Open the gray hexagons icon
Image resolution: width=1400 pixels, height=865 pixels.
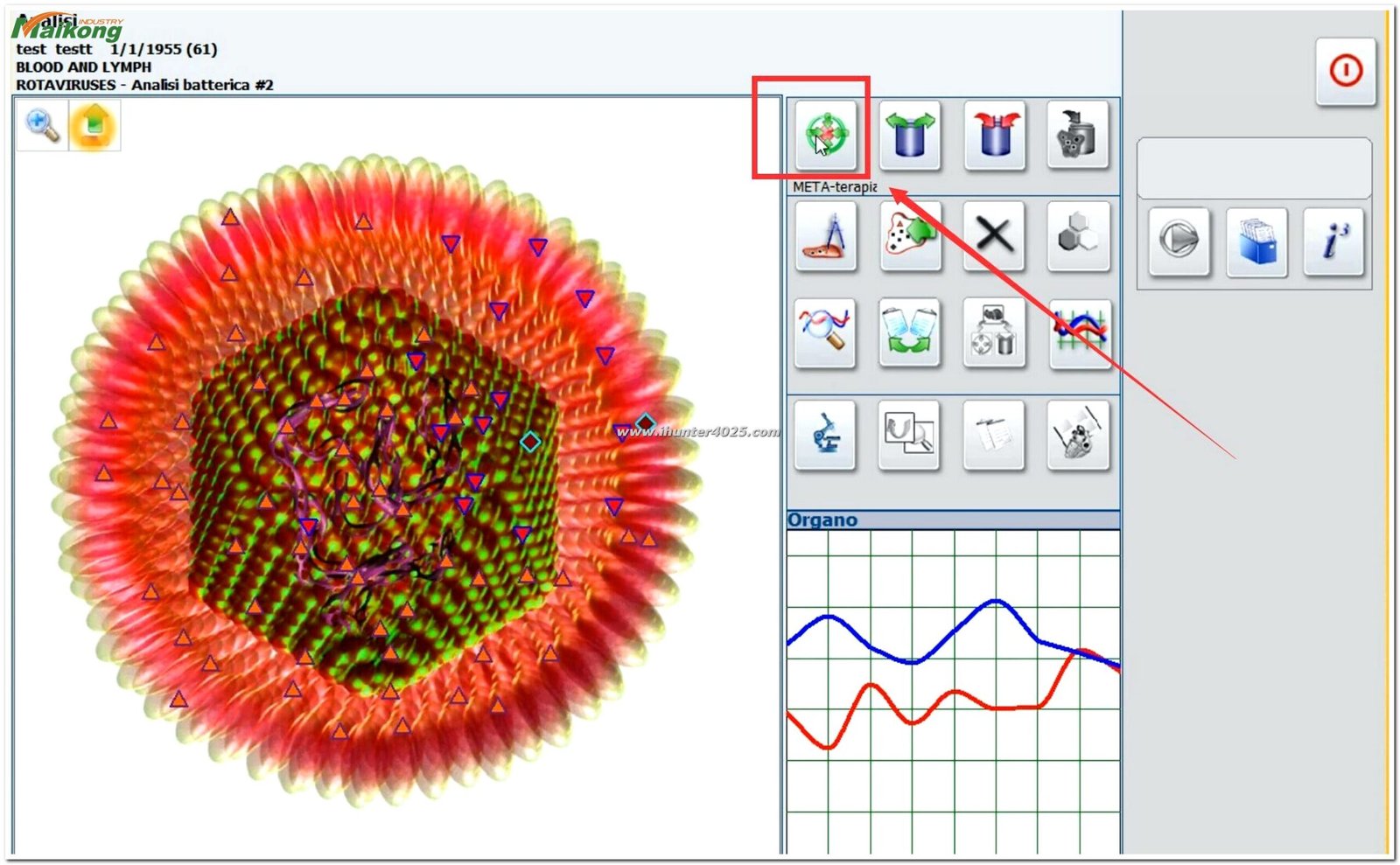tap(1077, 236)
